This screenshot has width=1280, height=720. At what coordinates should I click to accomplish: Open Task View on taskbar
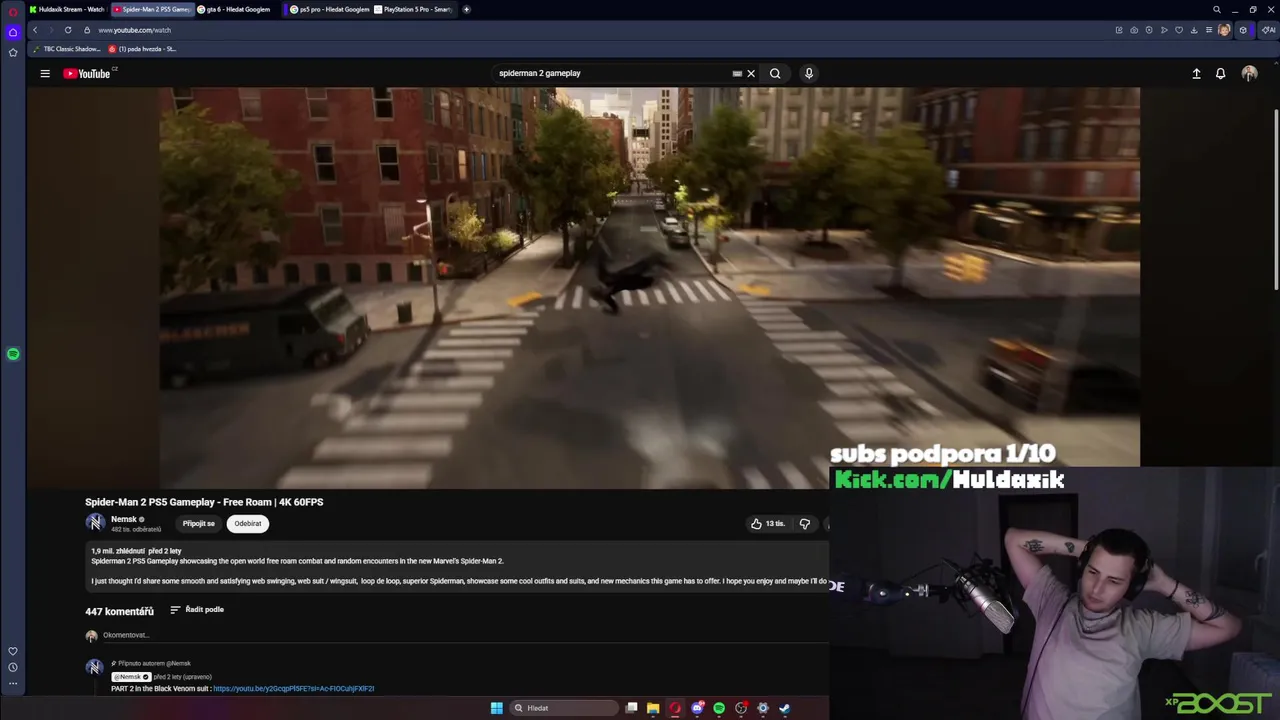[x=631, y=708]
